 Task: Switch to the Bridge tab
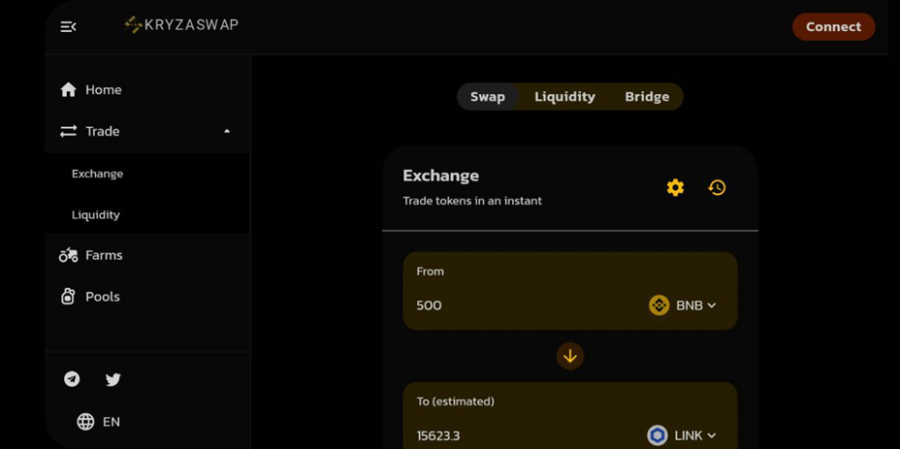pos(647,96)
